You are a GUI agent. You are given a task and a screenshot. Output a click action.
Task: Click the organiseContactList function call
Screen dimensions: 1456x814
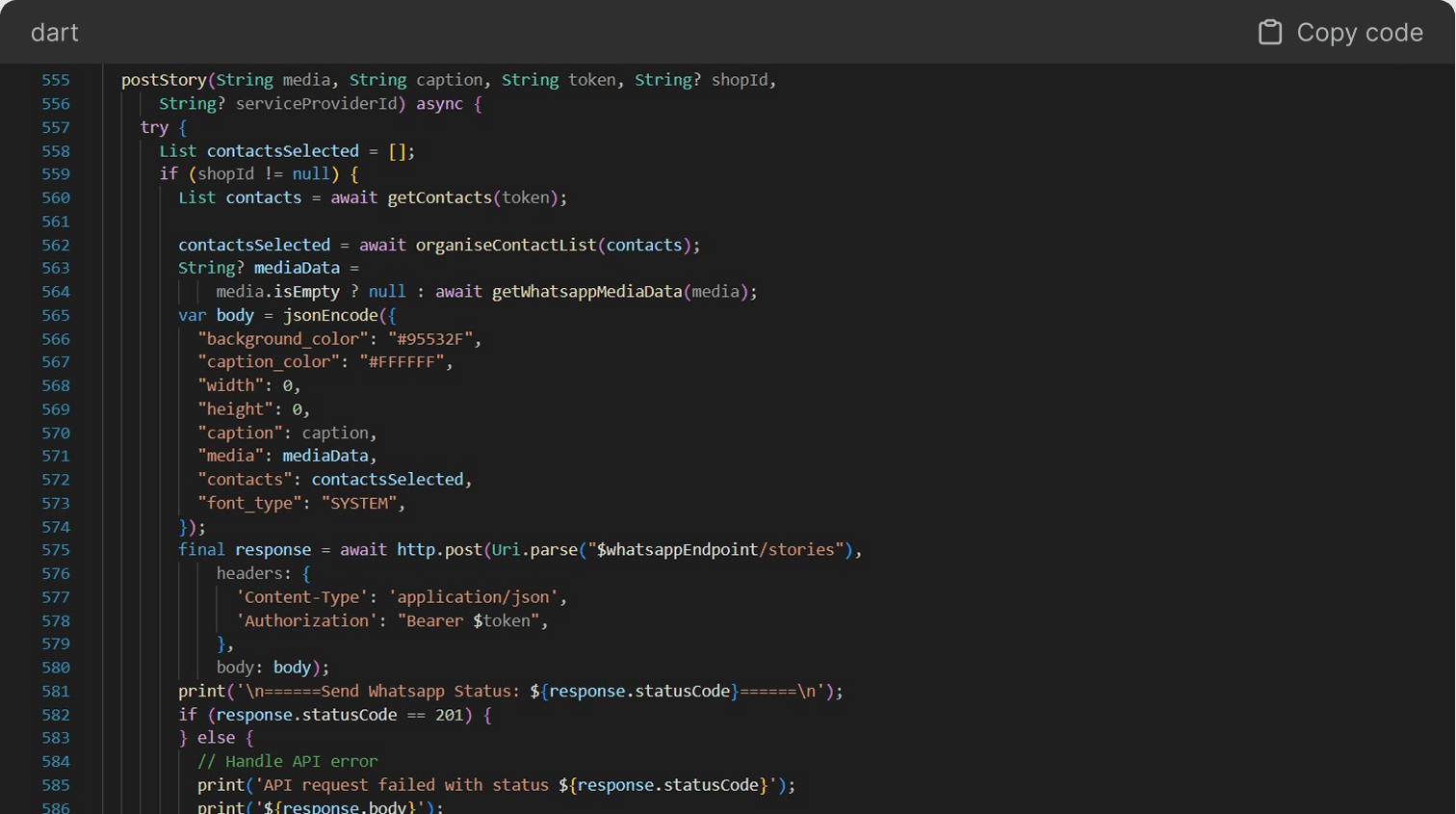pyautogui.click(x=507, y=245)
